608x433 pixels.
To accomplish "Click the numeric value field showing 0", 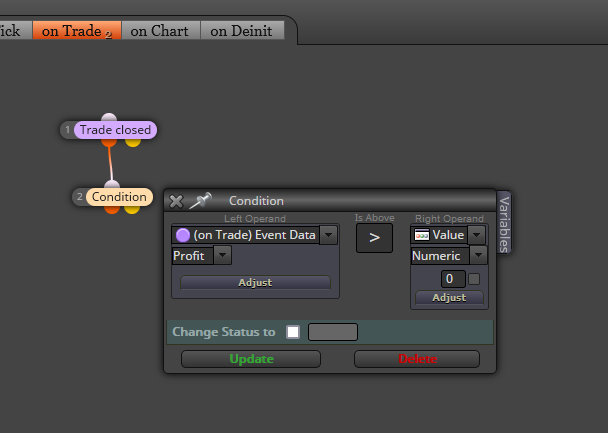I will tap(453, 279).
